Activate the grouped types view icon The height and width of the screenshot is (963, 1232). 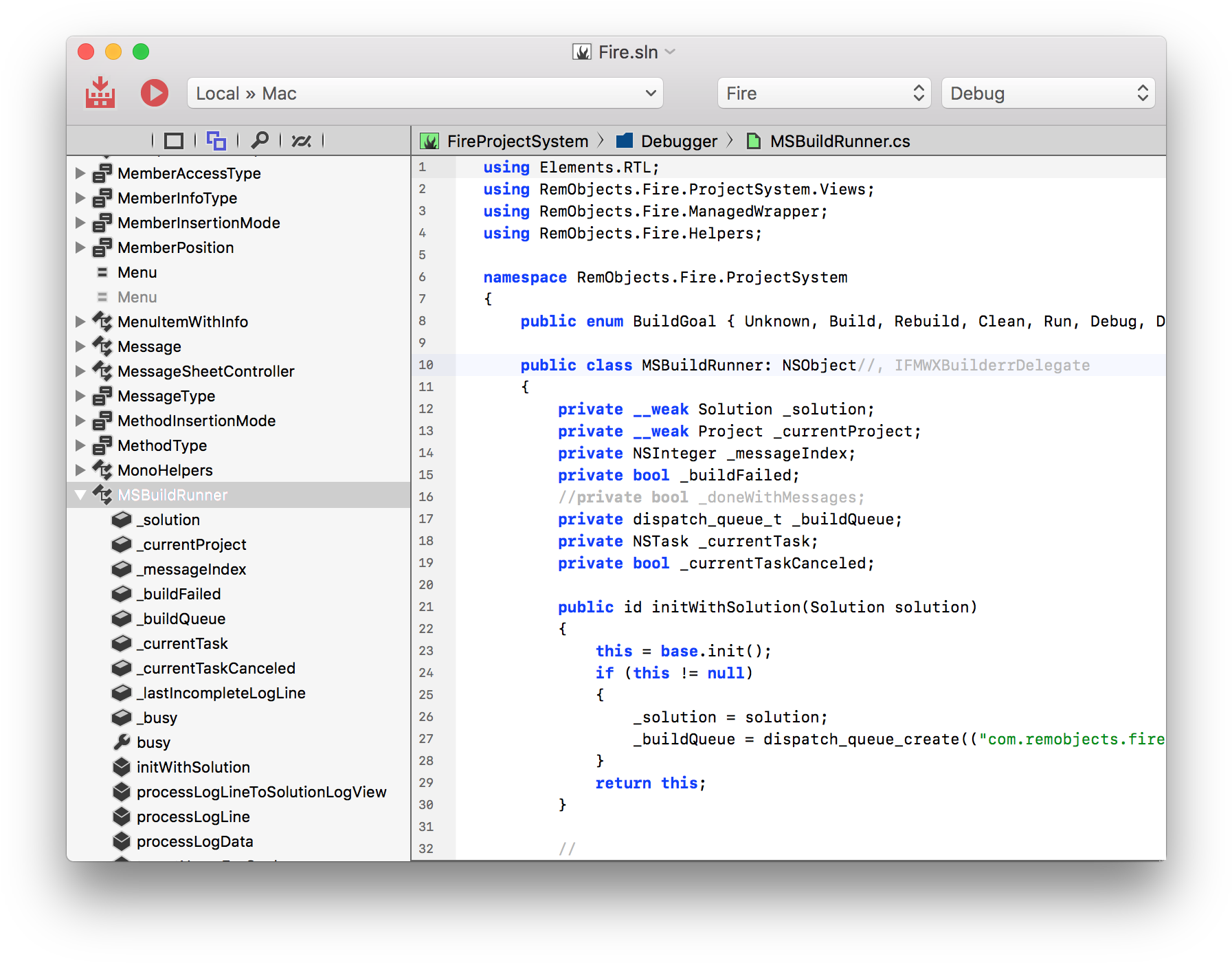coord(216,140)
